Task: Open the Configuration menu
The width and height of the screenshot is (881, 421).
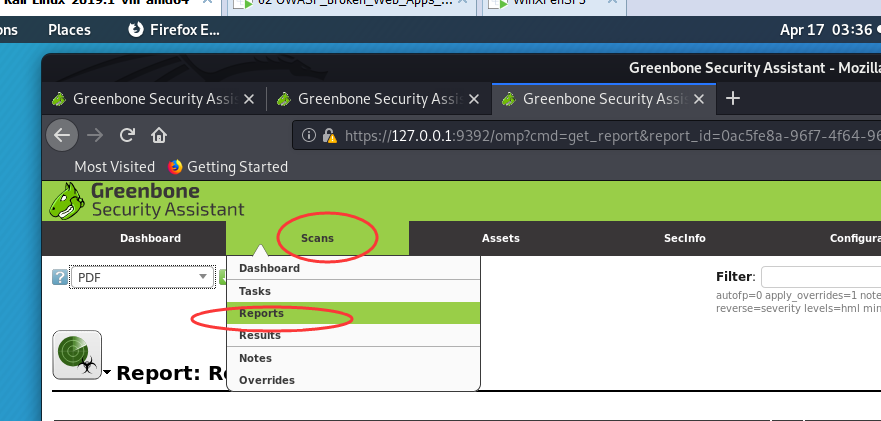Action: (855, 238)
